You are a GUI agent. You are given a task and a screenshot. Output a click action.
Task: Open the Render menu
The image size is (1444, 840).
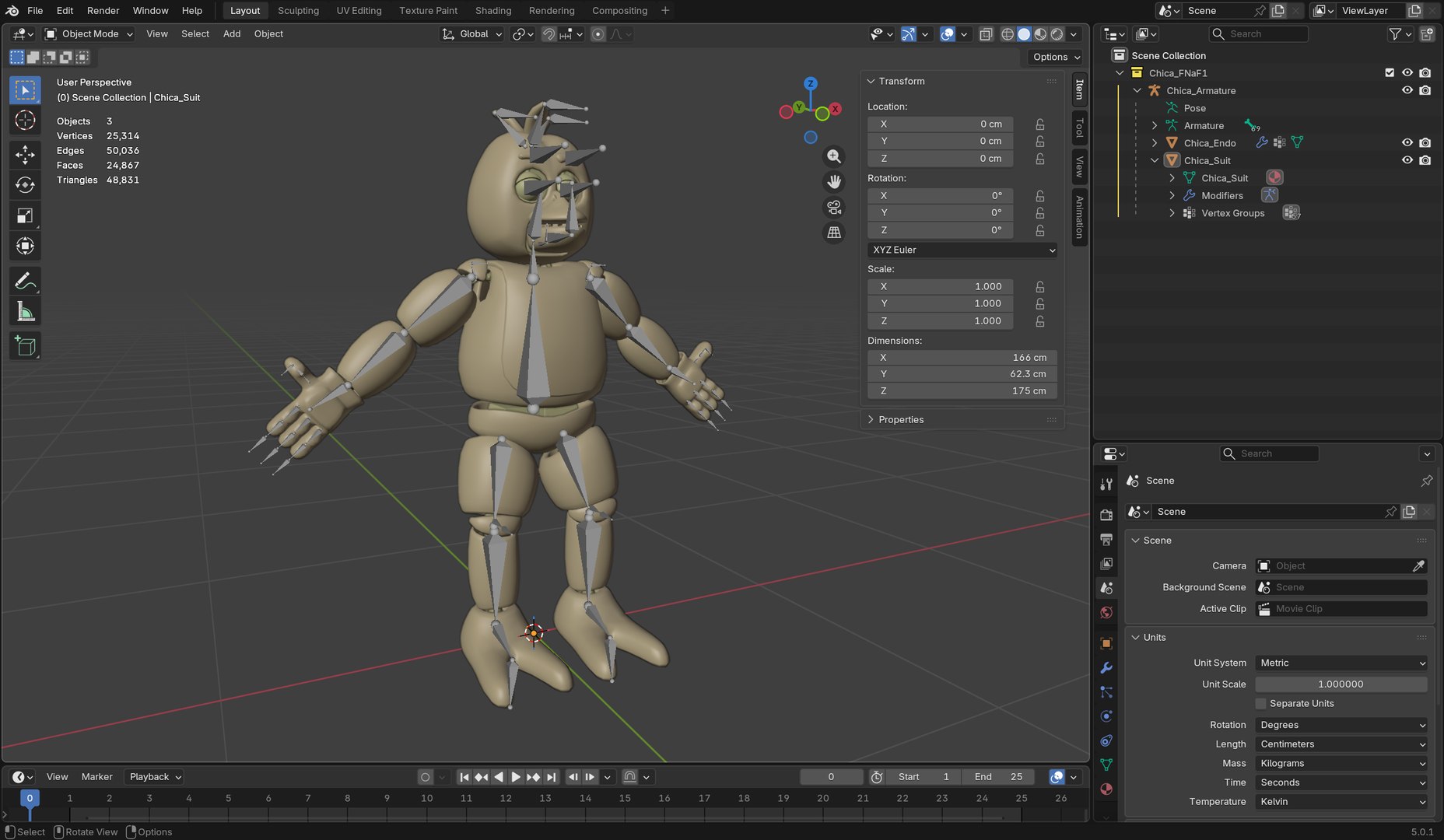tap(103, 10)
